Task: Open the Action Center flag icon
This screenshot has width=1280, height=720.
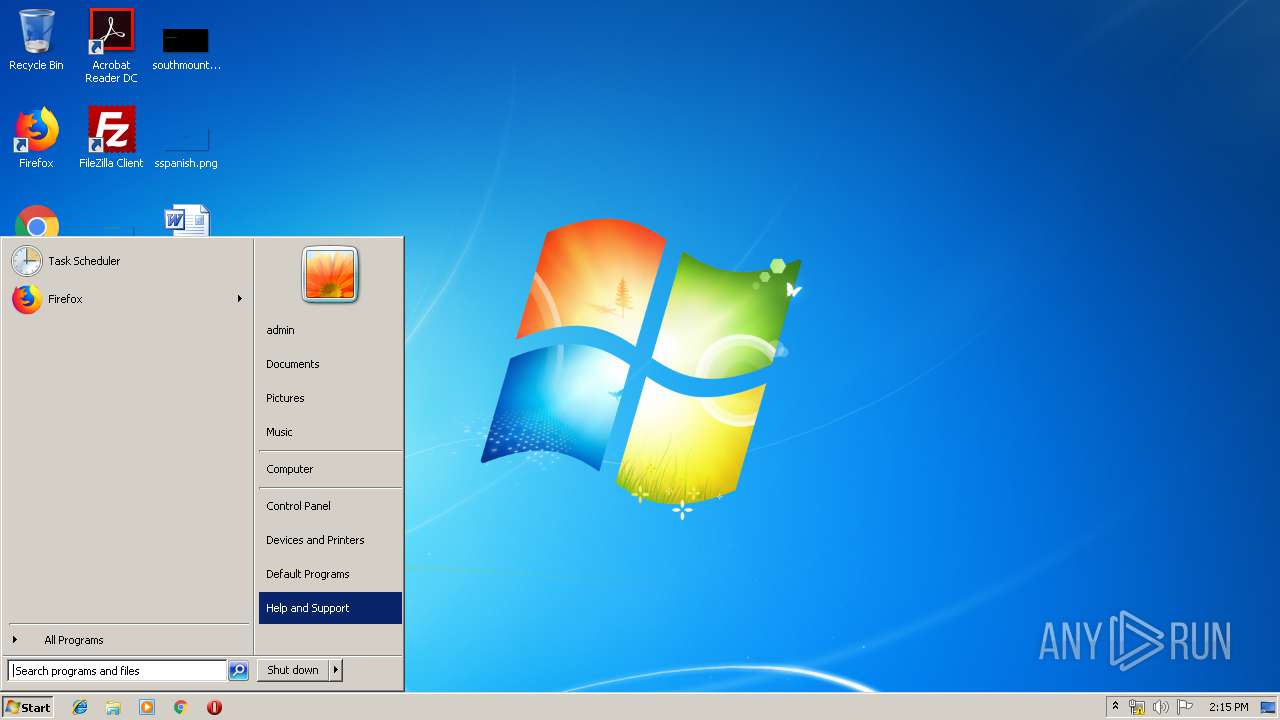Action: click(1185, 707)
